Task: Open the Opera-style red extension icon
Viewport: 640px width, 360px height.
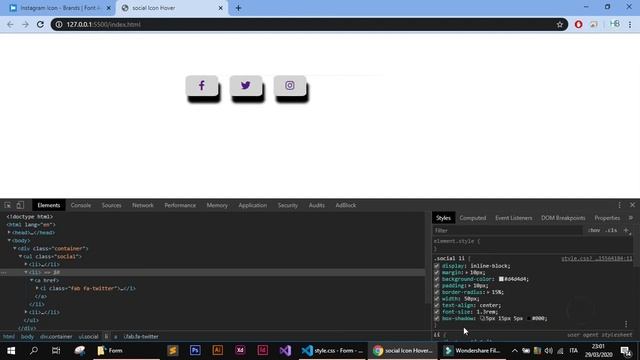Action: point(578,24)
